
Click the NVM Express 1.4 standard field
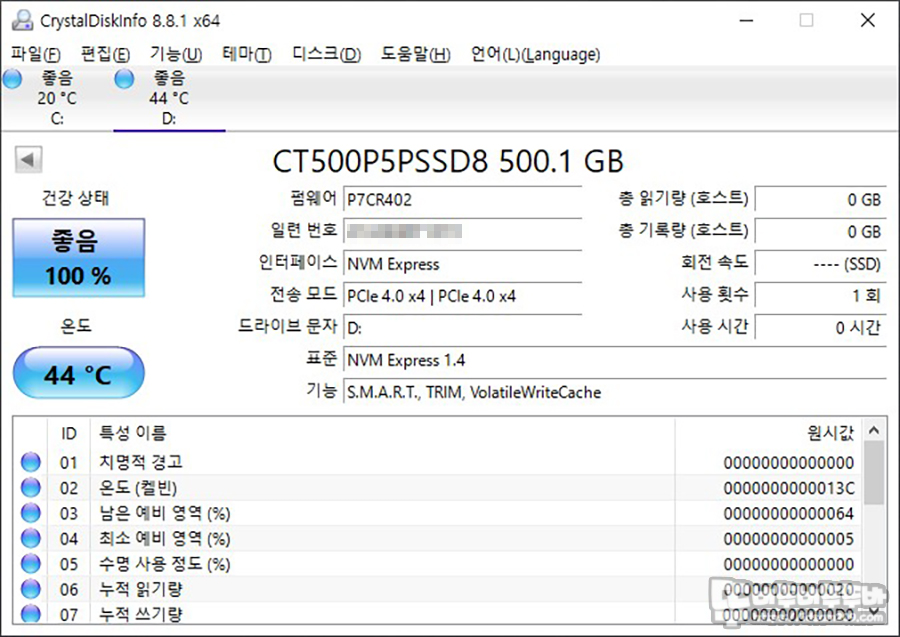(615, 360)
